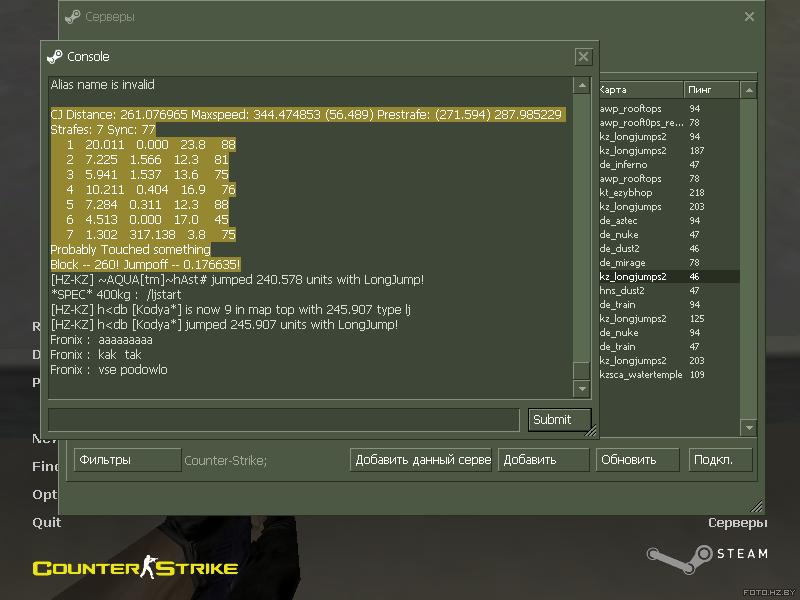Submit the console command
This screenshot has width=800, height=600.
coord(560,420)
